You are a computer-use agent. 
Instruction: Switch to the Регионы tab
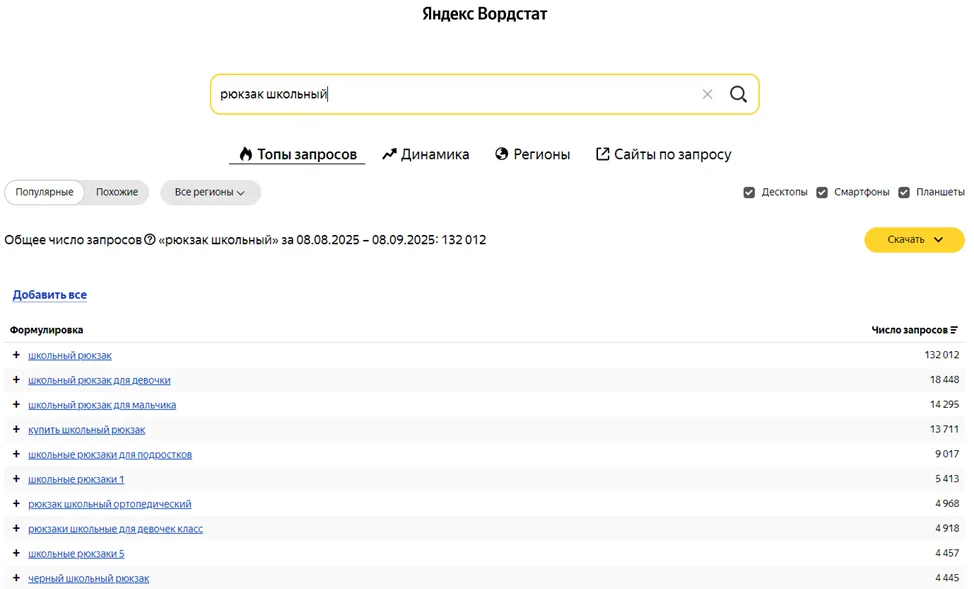[532, 154]
